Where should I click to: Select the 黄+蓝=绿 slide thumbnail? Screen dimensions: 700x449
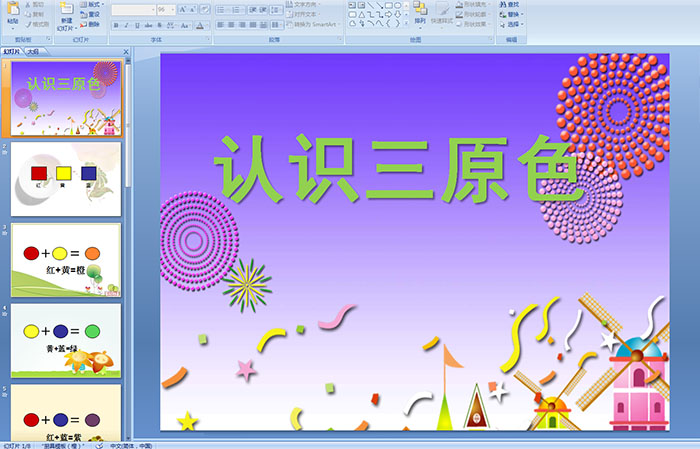pyautogui.click(x=66, y=341)
